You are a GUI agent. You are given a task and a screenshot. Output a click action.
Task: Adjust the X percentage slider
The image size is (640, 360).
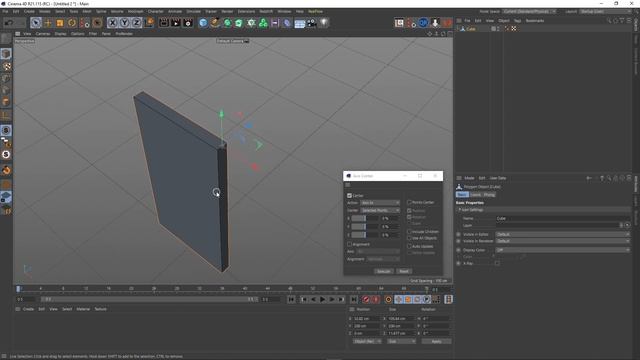pos(364,218)
